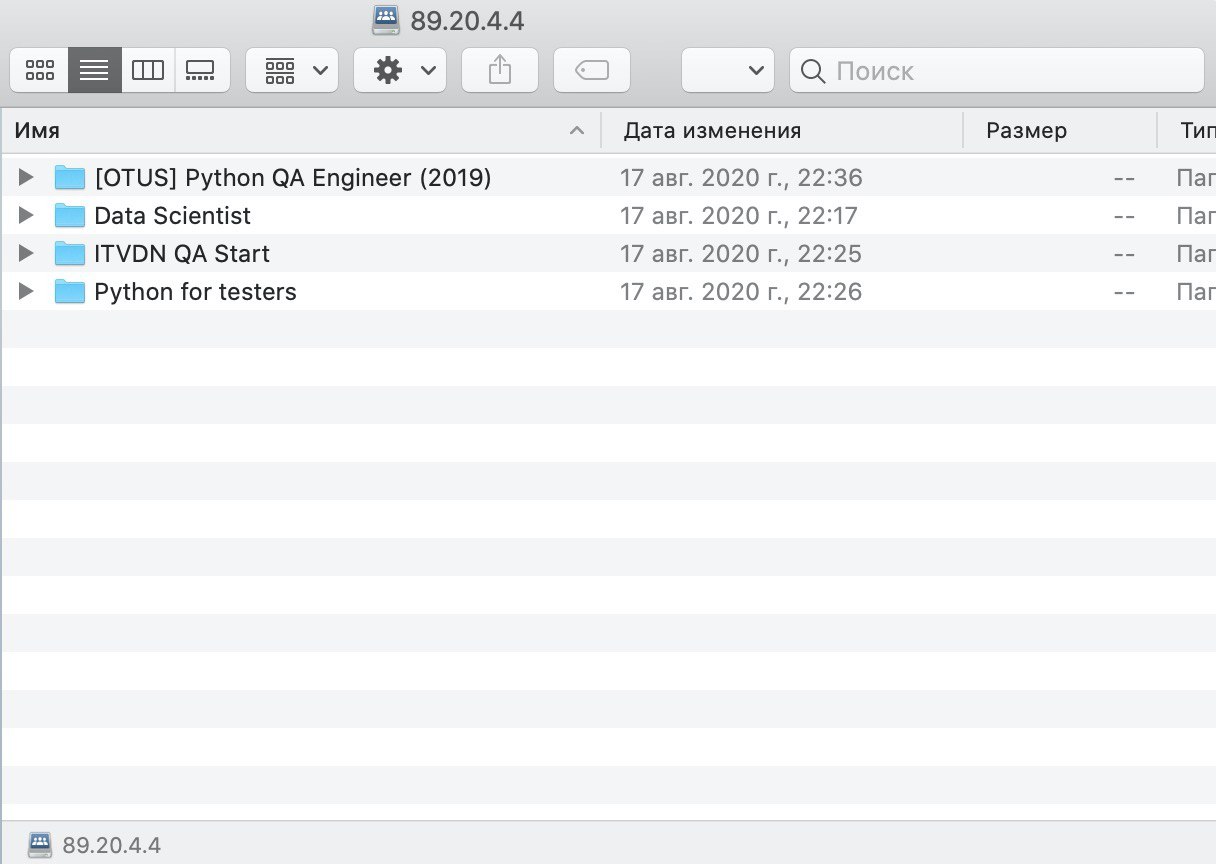Expand the Python for testers folder

26,291
